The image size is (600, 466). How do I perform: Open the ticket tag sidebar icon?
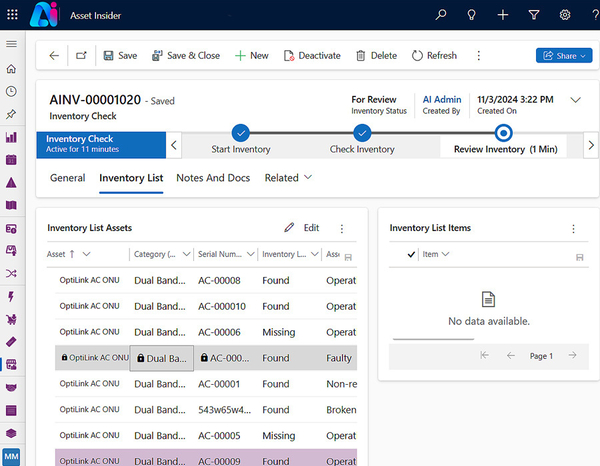(x=11, y=342)
